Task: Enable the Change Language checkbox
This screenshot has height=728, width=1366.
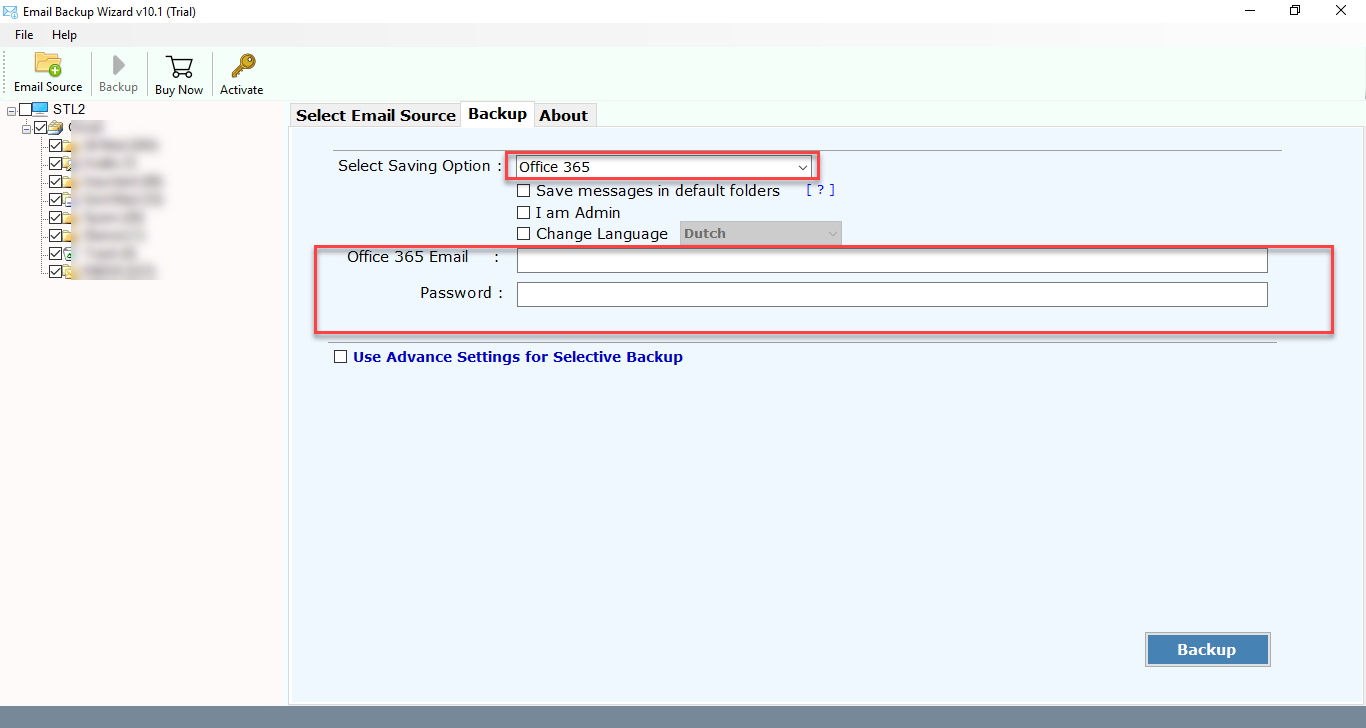Action: click(x=523, y=233)
